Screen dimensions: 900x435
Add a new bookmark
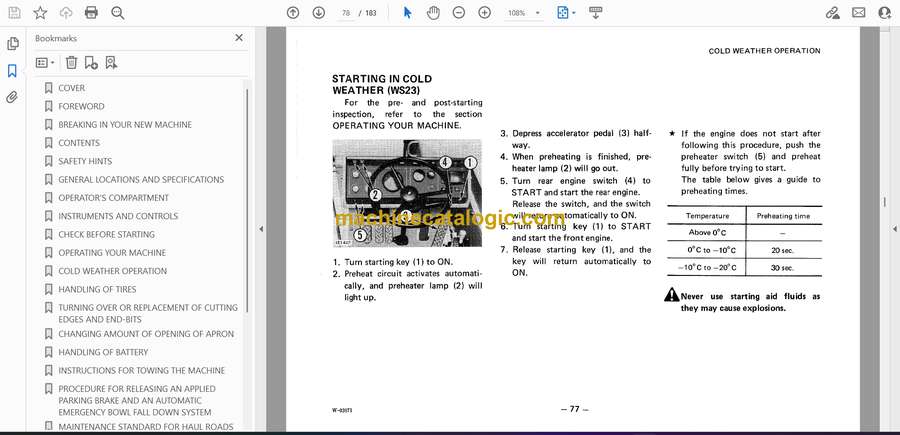tap(91, 62)
